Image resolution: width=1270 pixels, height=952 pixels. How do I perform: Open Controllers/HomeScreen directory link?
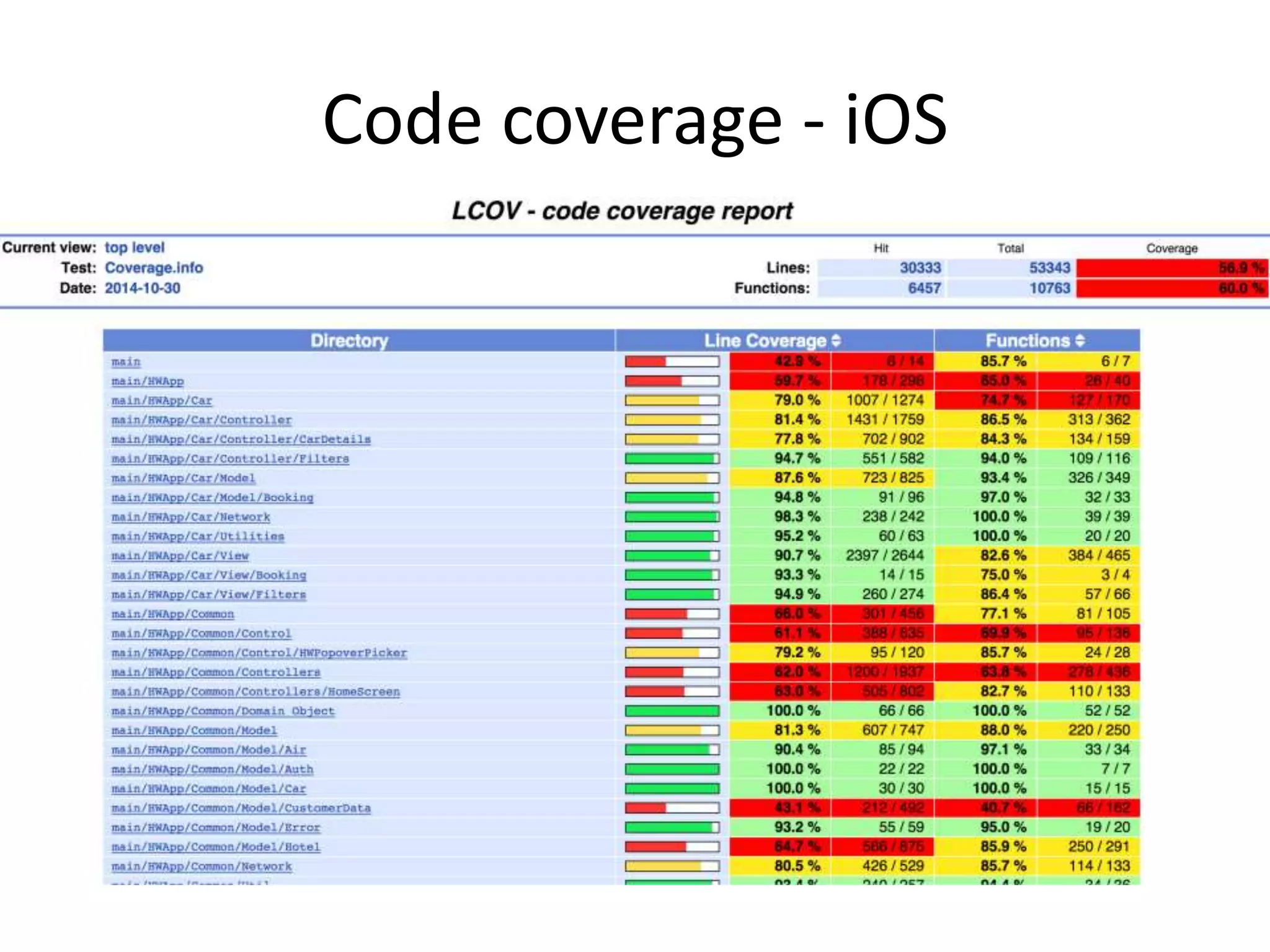(255, 691)
